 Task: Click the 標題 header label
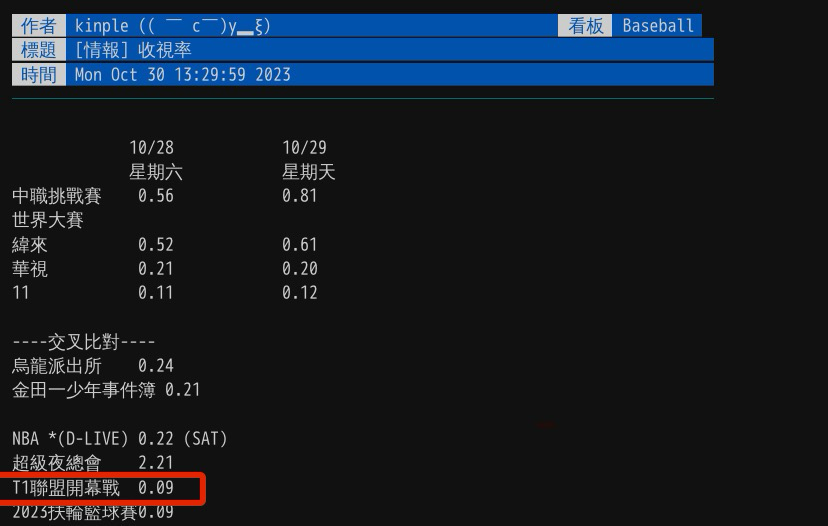pyautogui.click(x=39, y=50)
